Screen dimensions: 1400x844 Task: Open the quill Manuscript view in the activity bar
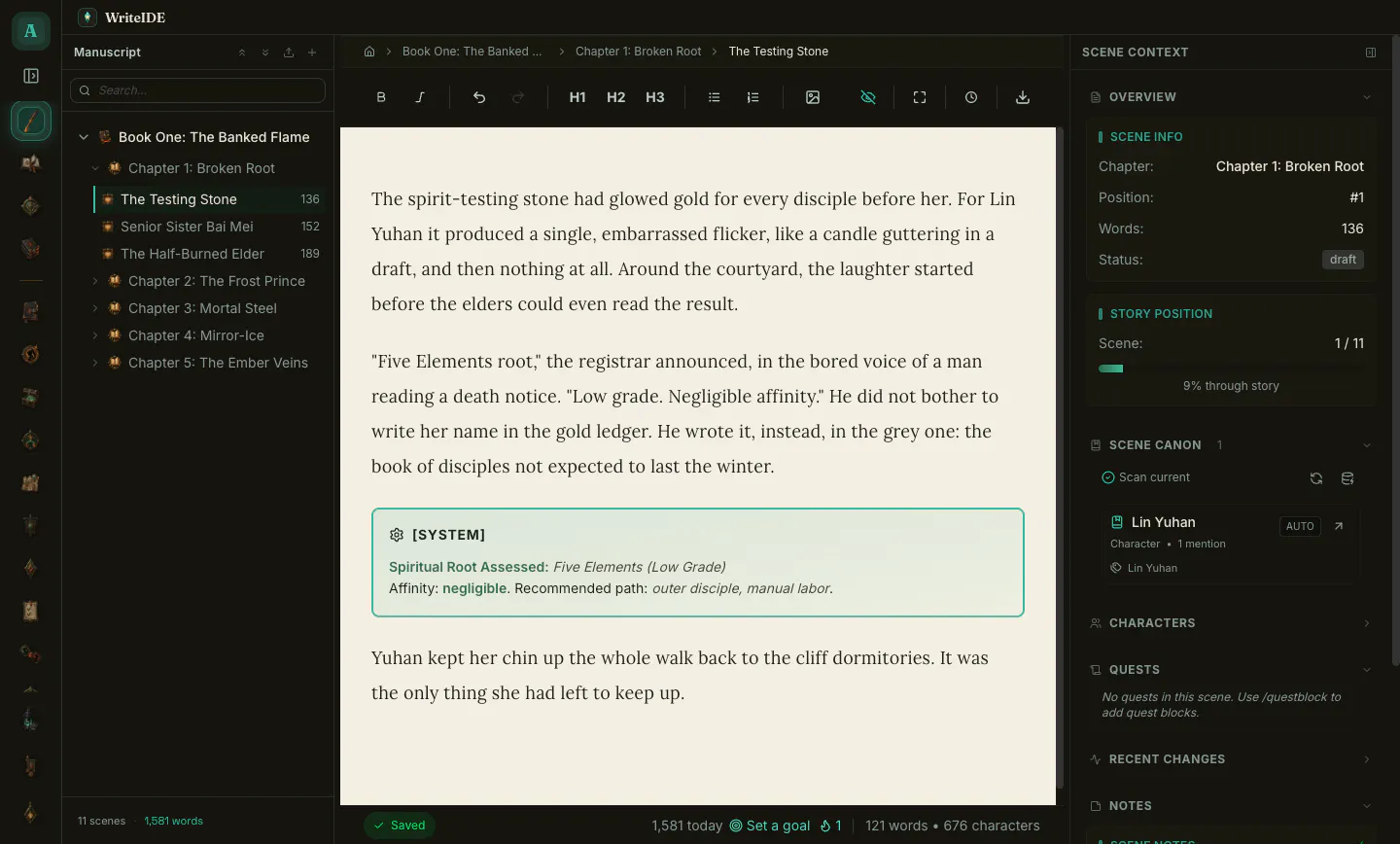coord(31,122)
